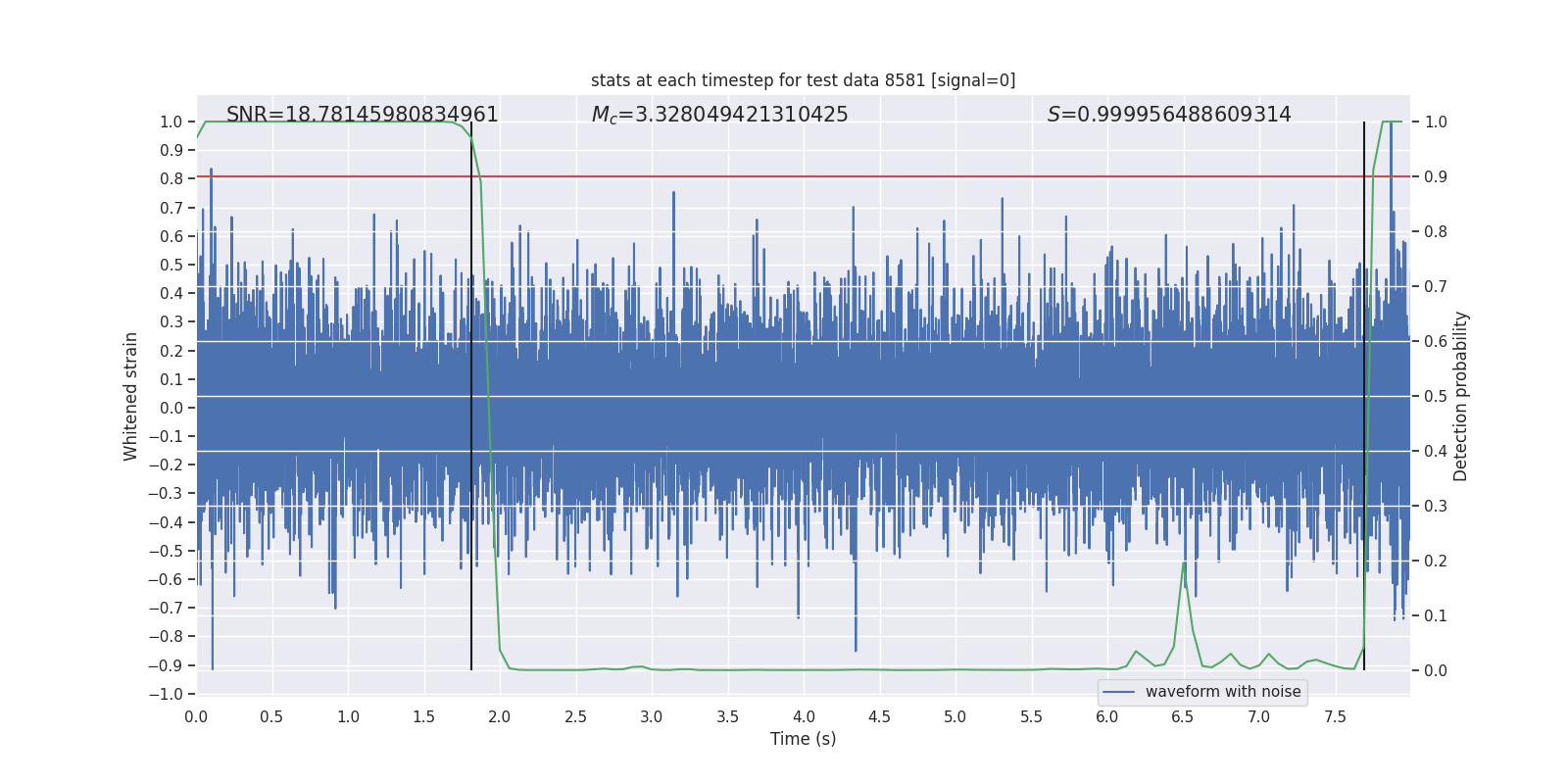Click the 2.5 tick label on the time axis
This screenshot has width=1568, height=784.
point(575,716)
